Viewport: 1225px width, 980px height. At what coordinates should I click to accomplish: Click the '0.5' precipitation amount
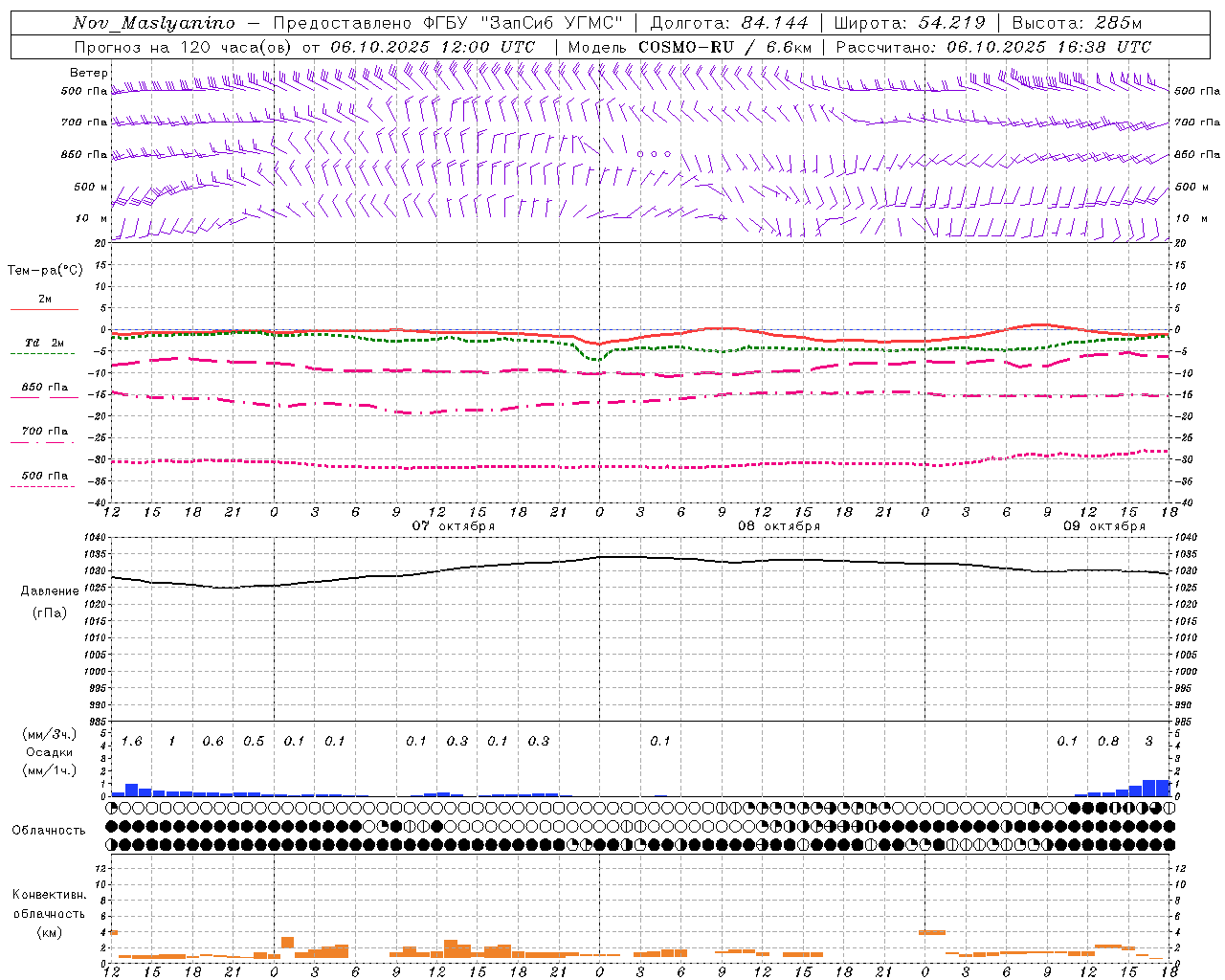point(254,742)
